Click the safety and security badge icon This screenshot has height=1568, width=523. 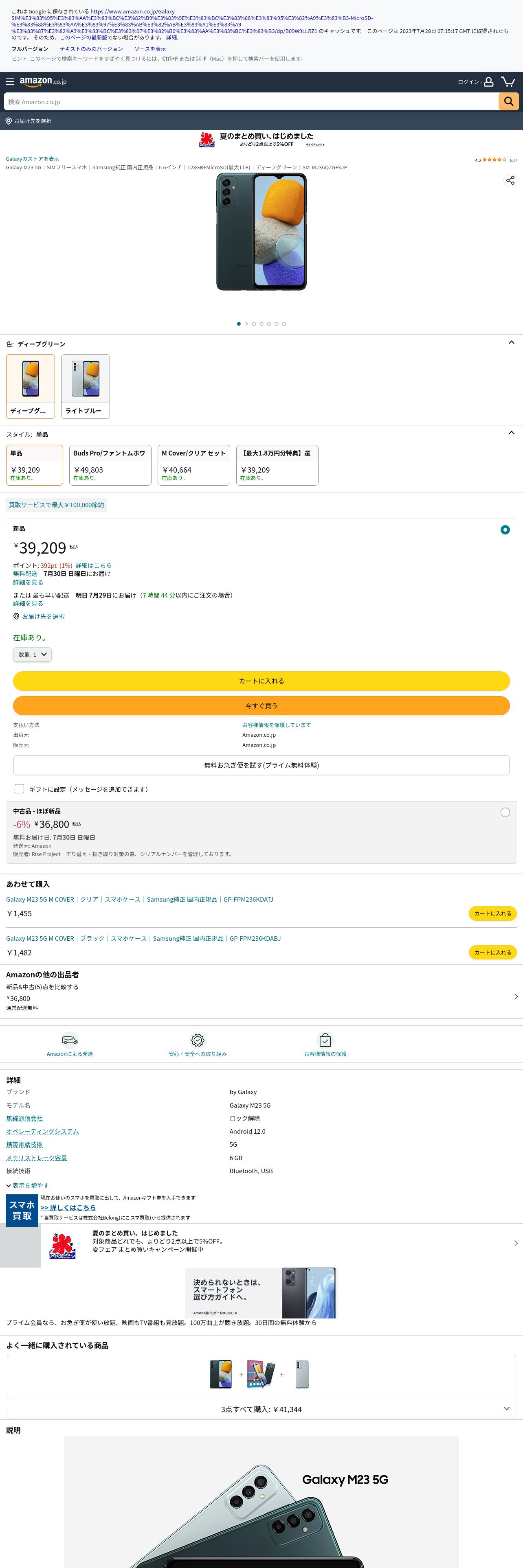pos(197,1040)
